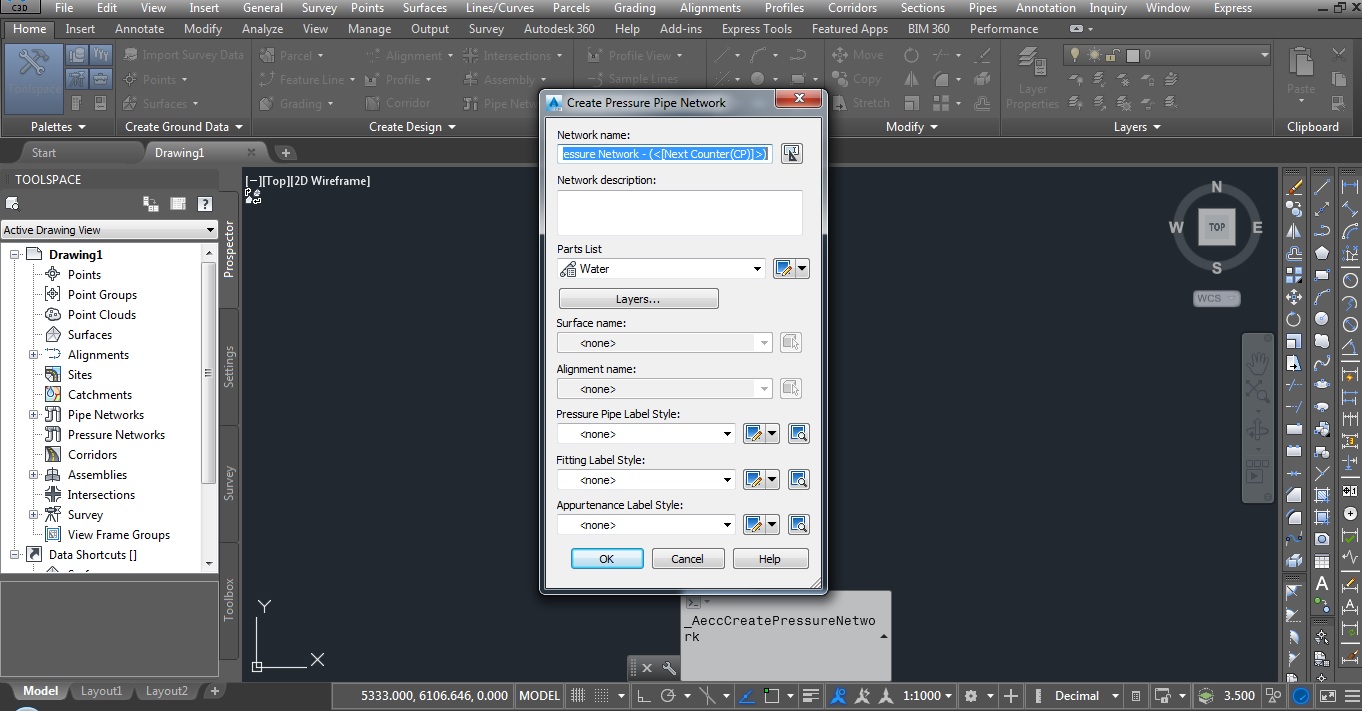Click inside the Network description field
Viewport: 1362px width, 711px height.
679,212
